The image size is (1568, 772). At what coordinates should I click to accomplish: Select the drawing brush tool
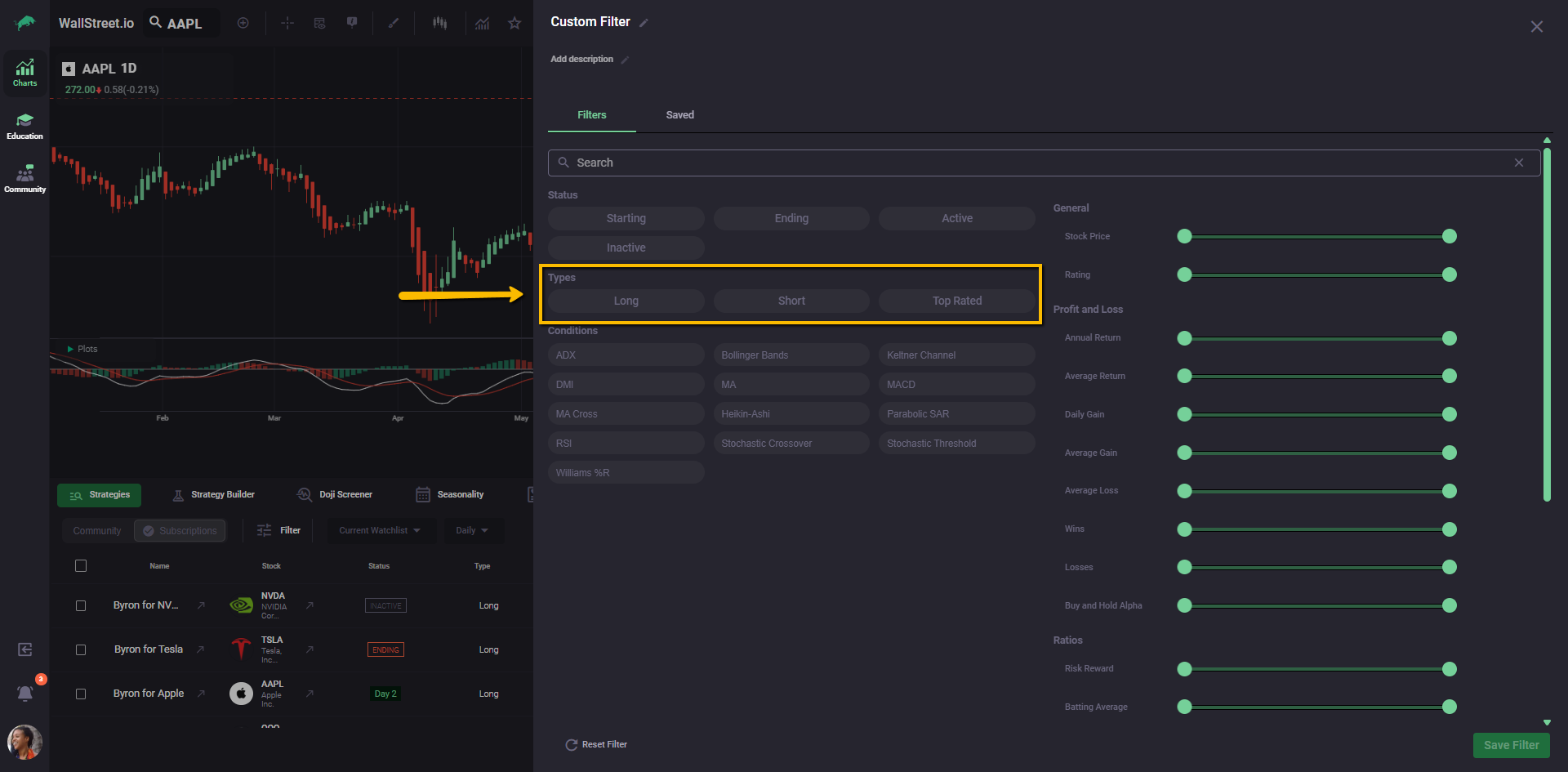393,23
